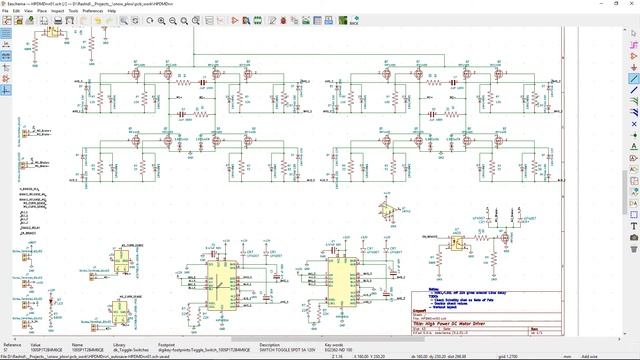Generate Bill of Materials icon

click(329, 20)
